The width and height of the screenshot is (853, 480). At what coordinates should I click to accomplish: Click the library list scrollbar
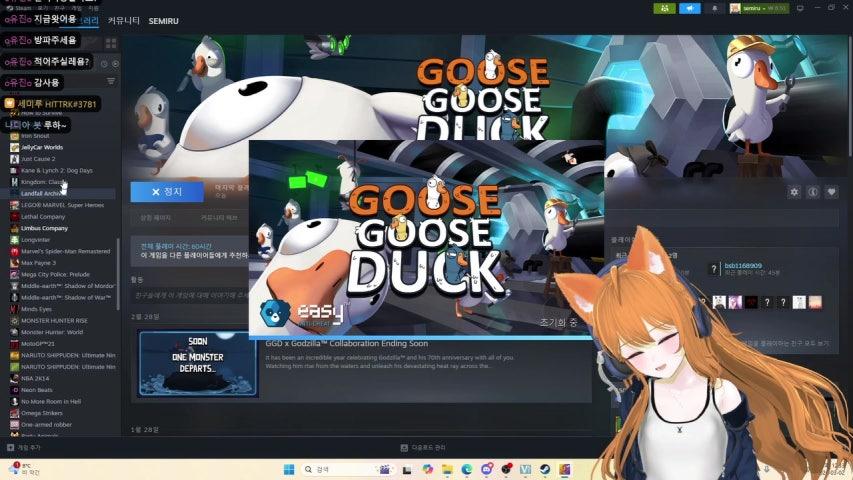118,274
